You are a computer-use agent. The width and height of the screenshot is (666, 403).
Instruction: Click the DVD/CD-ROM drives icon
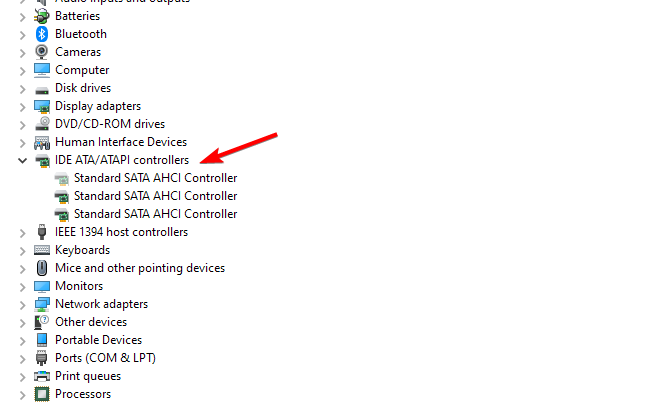click(x=42, y=124)
